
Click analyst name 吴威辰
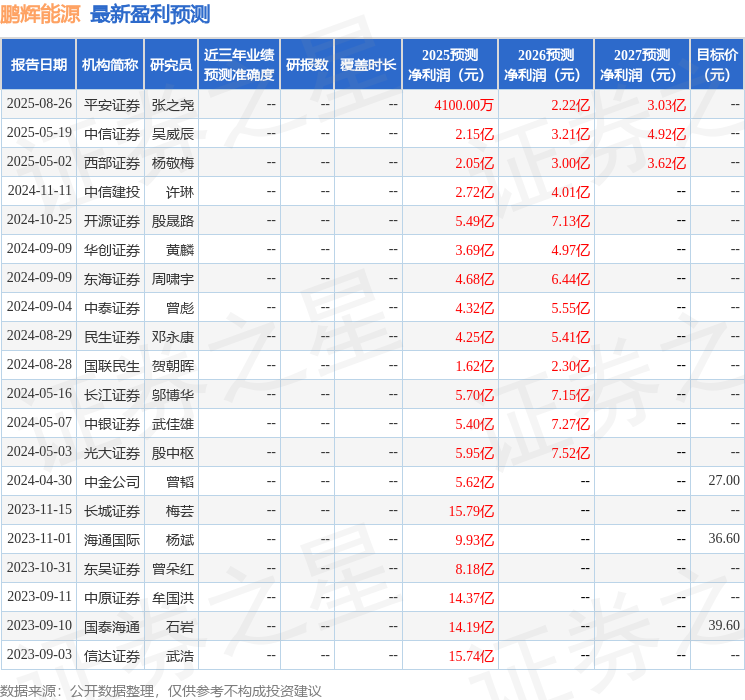pyautogui.click(x=173, y=133)
